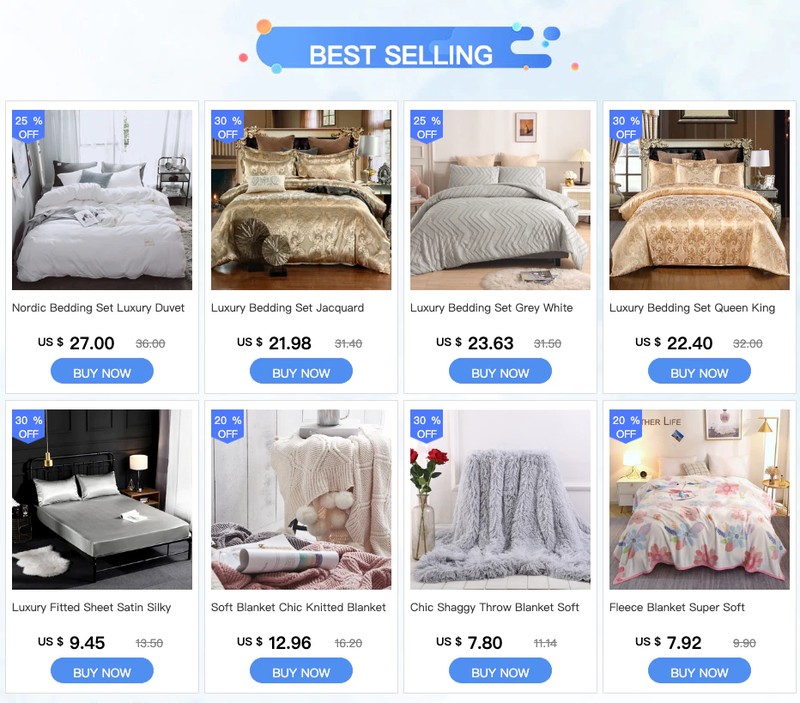
Task: Click Buy Now under Luxury Bedding Set Grey White
Action: (500, 371)
